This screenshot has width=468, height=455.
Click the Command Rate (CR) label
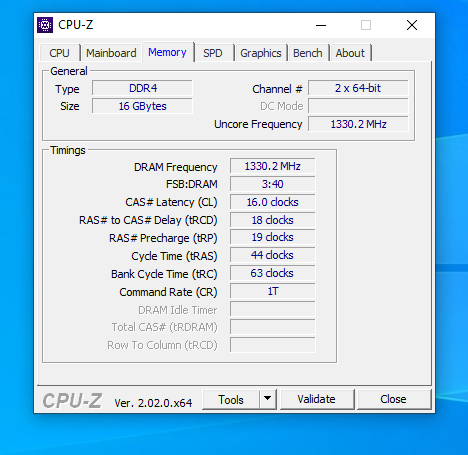(x=168, y=292)
